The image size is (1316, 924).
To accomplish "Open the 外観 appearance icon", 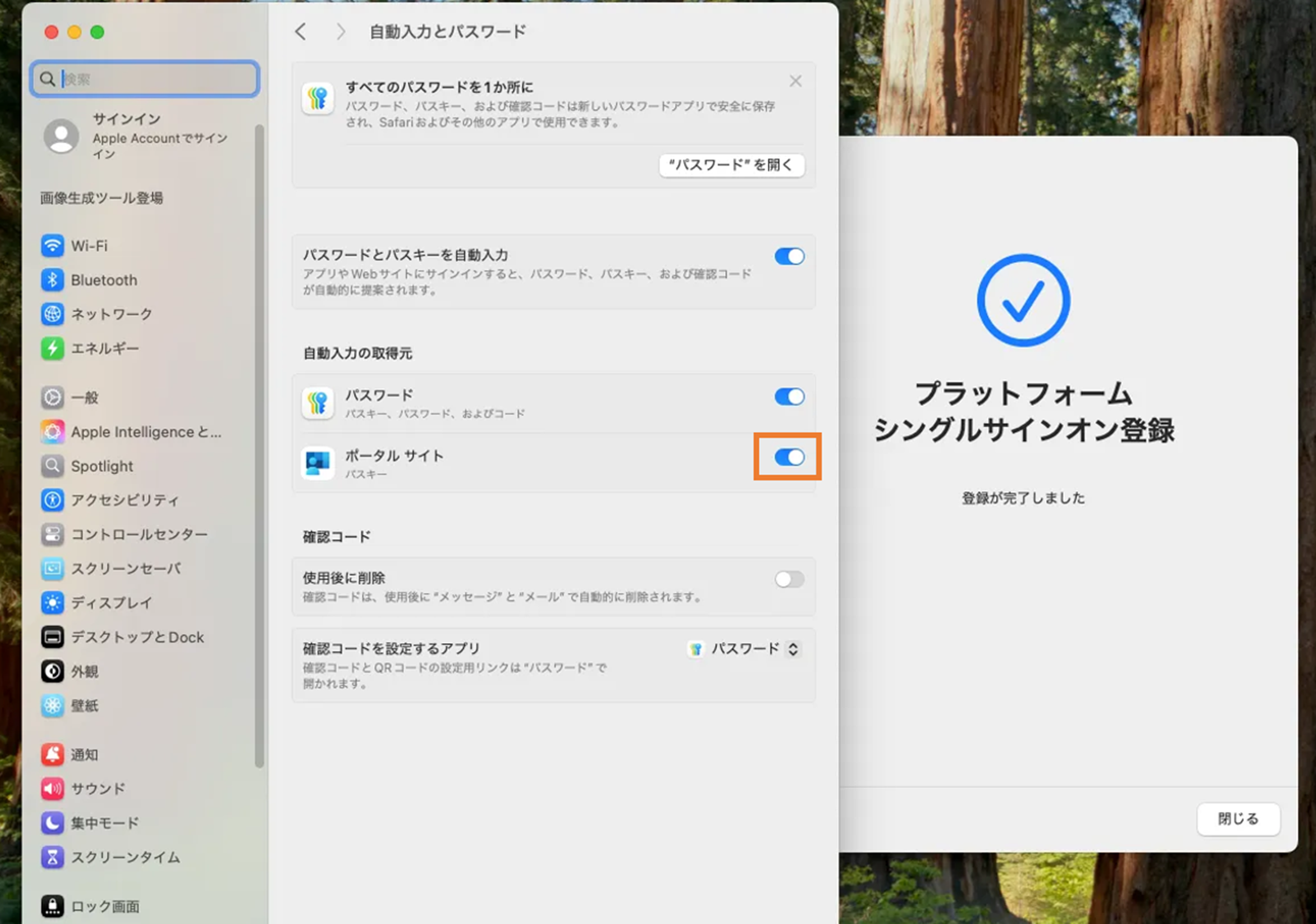I will click(53, 671).
